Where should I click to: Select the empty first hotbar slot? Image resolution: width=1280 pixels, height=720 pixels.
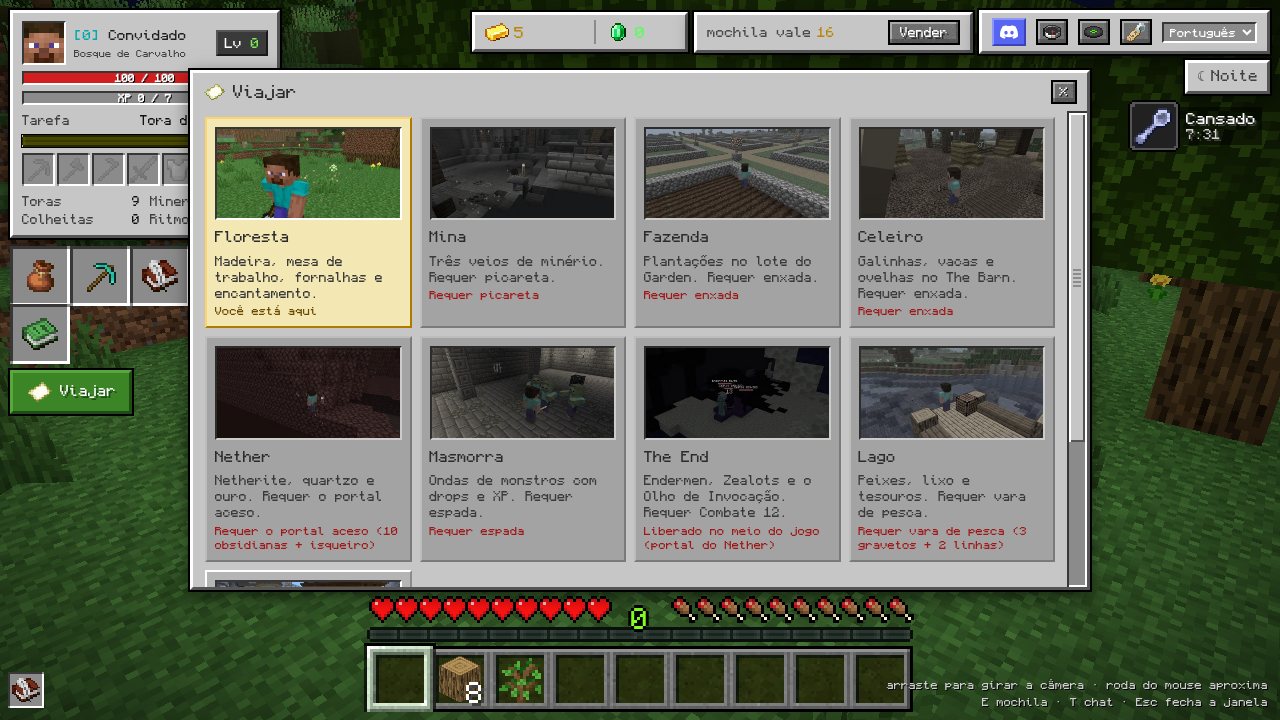[x=400, y=679]
